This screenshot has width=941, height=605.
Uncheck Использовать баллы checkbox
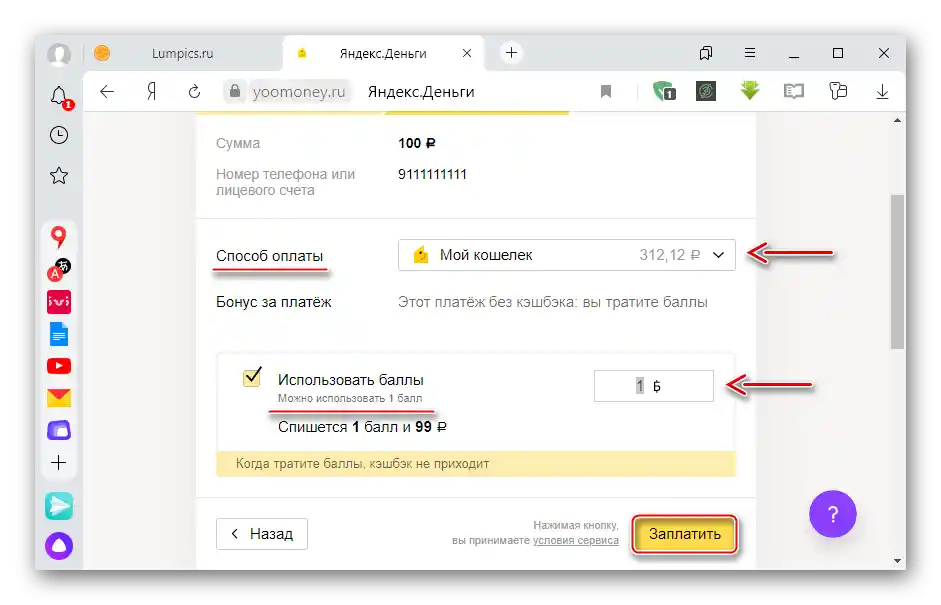[x=252, y=377]
